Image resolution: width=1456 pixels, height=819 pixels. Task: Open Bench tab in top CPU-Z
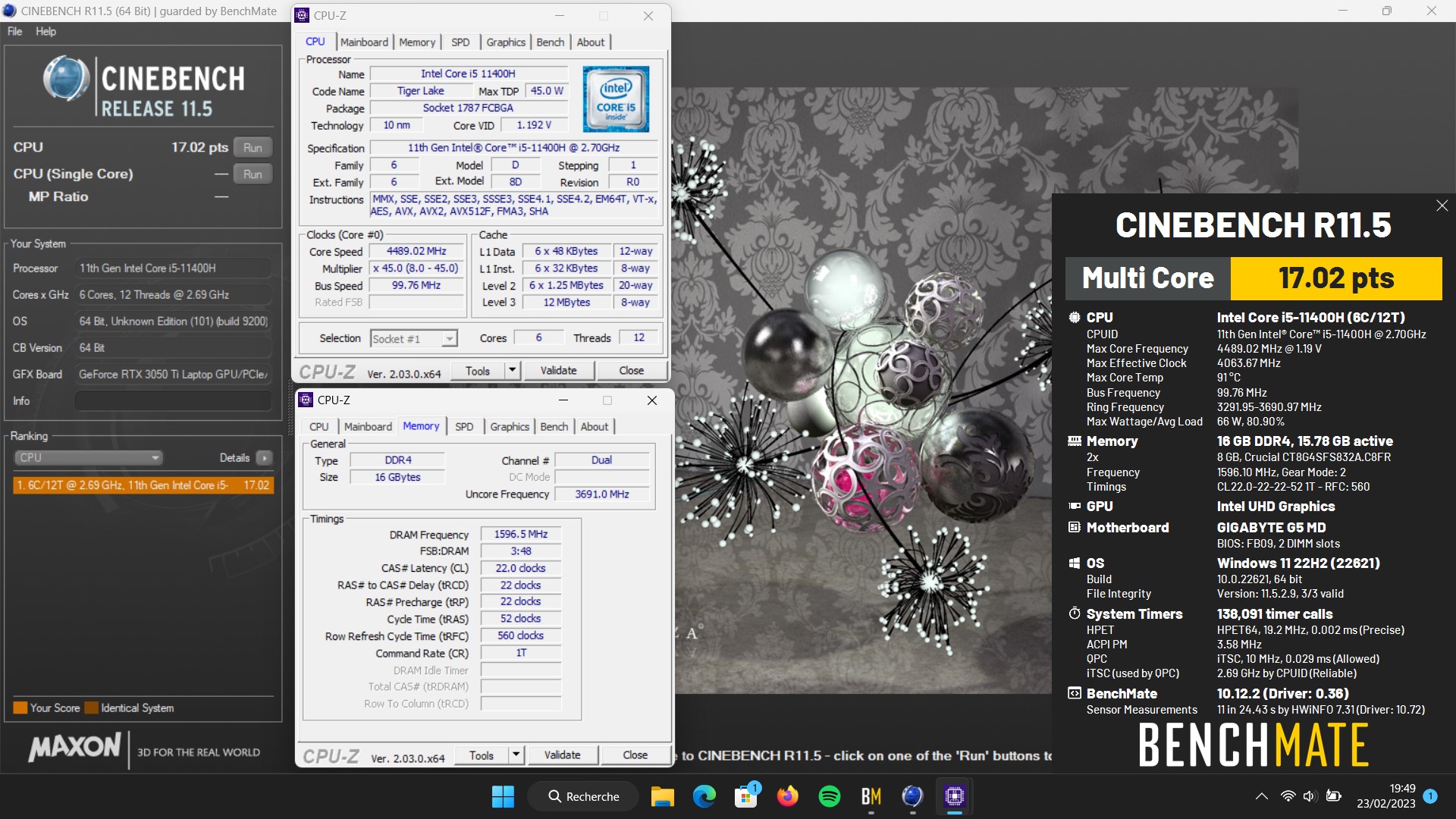[x=551, y=42]
